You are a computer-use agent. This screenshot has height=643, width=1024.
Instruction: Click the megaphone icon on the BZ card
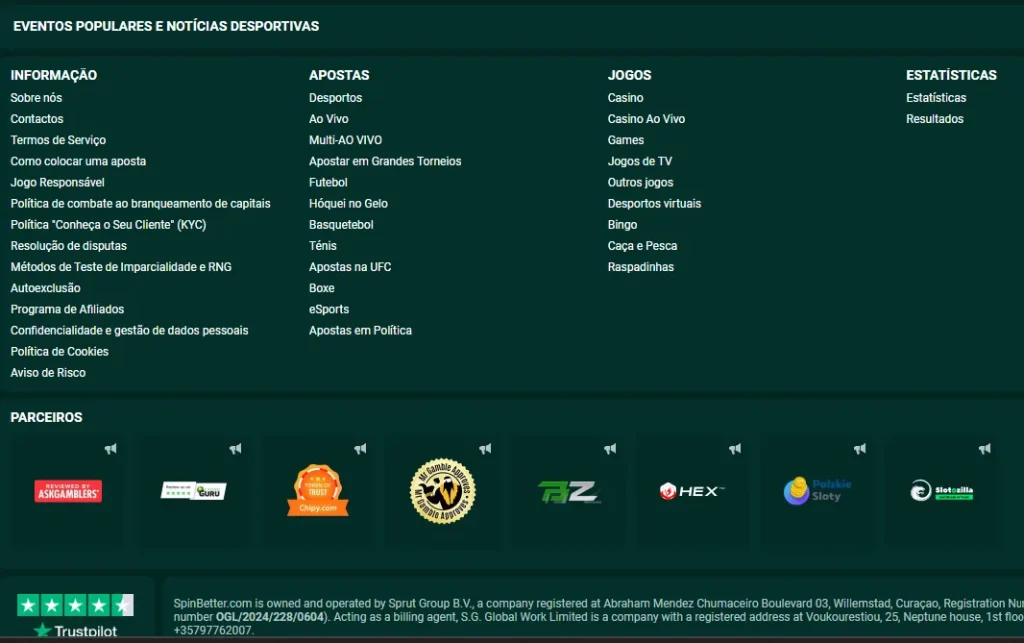click(610, 448)
